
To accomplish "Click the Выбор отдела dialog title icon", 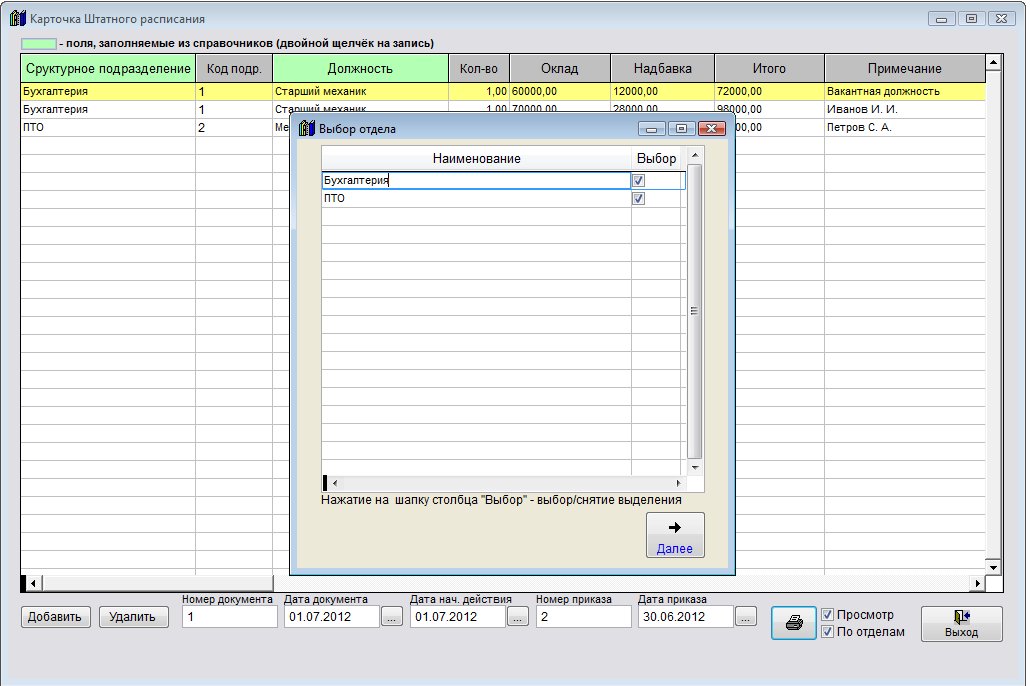I will pyautogui.click(x=307, y=128).
